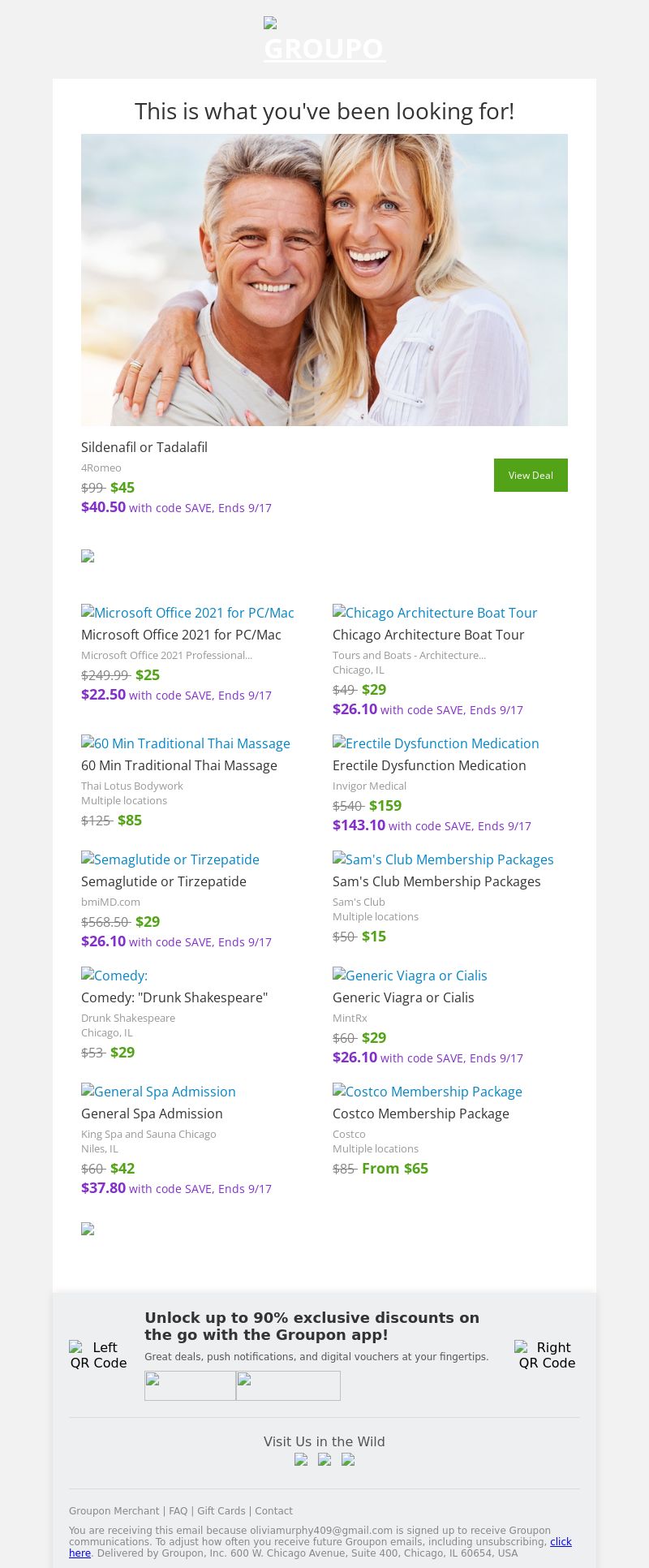Open the FAQ footer link
649x1568 pixels.
(178, 1511)
